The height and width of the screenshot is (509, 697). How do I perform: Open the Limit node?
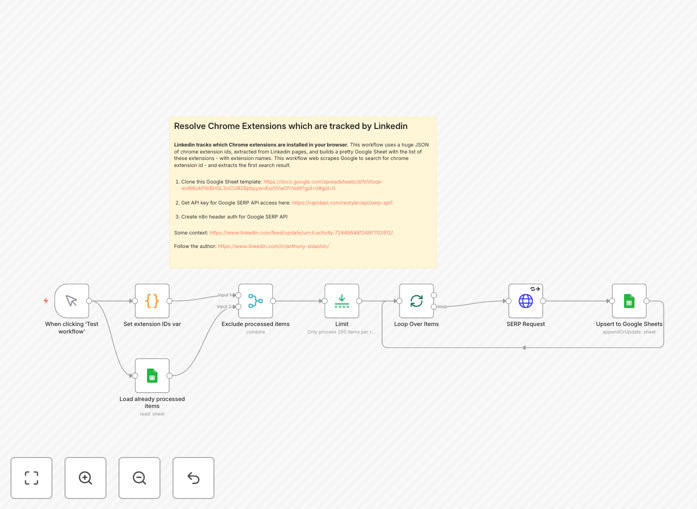[x=341, y=301]
